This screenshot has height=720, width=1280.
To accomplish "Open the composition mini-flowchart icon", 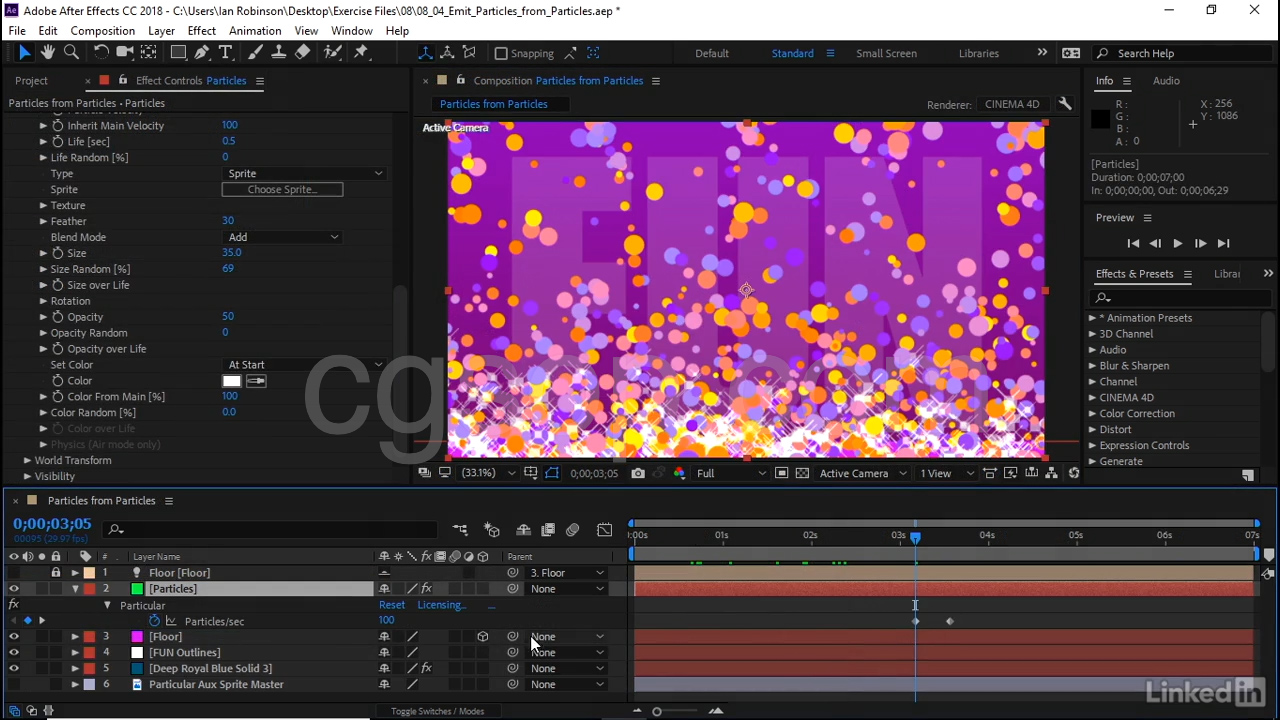I will (x=460, y=530).
